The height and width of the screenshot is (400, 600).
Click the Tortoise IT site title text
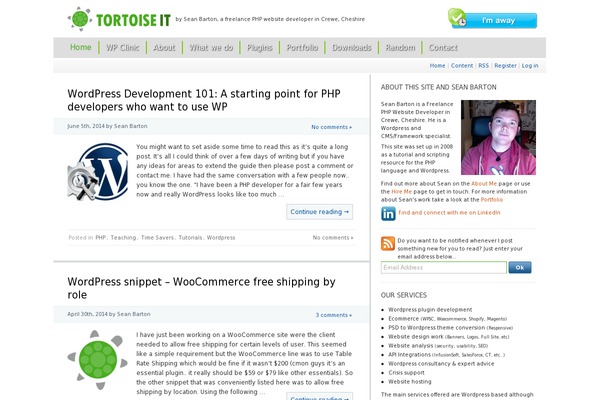point(133,20)
